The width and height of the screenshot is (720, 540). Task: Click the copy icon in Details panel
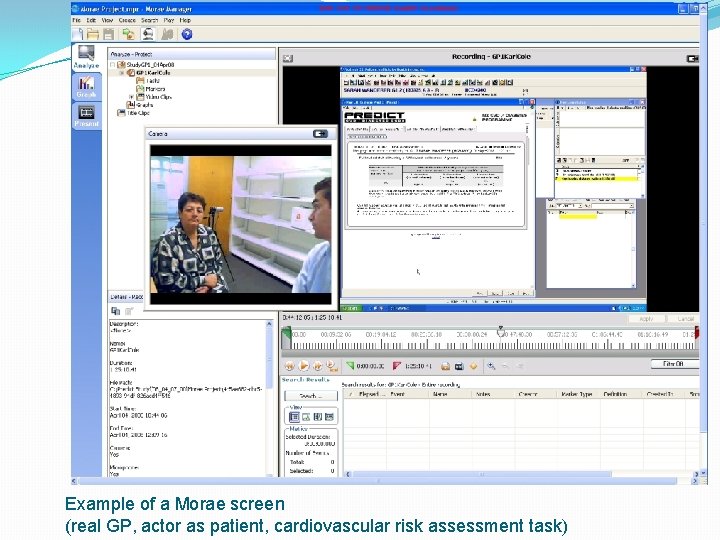point(116,311)
